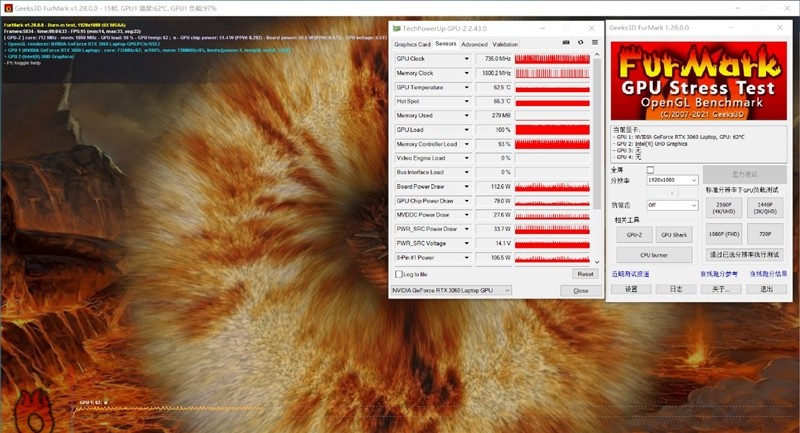800x433 pixels.
Task: Click the 62.5 °C GPU Temperature value
Action: [x=493, y=88]
